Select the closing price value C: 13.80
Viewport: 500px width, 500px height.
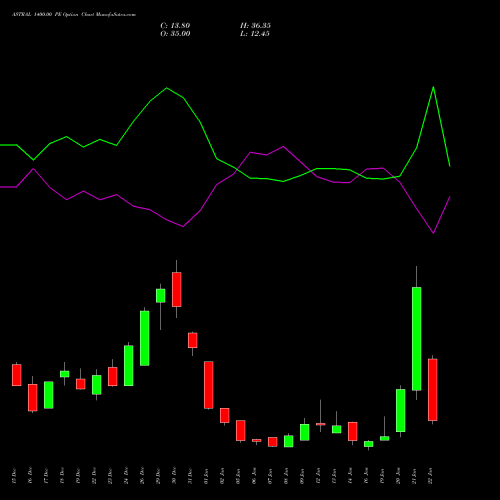[175, 26]
